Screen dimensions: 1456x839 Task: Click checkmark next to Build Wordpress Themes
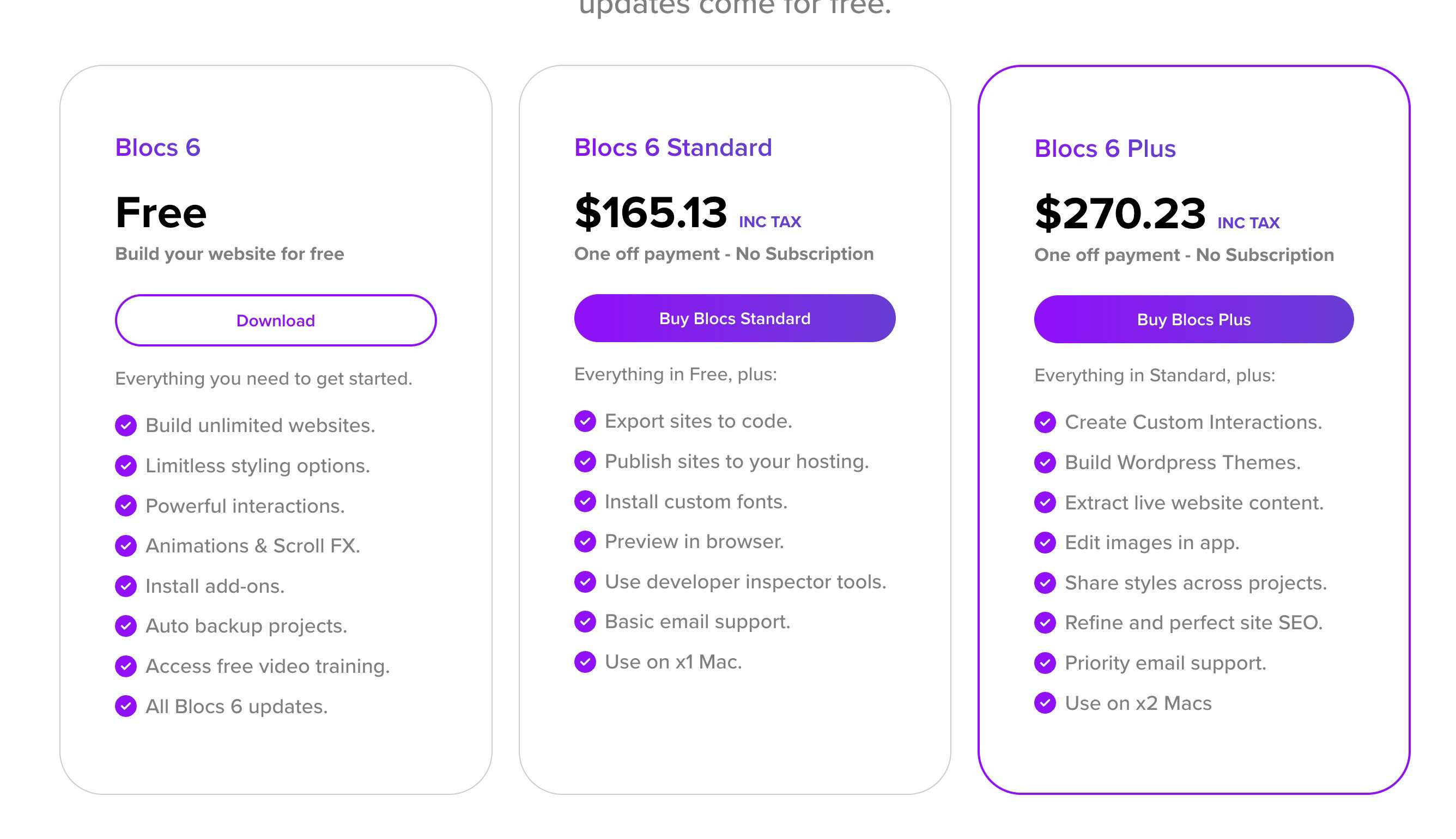tap(1045, 462)
